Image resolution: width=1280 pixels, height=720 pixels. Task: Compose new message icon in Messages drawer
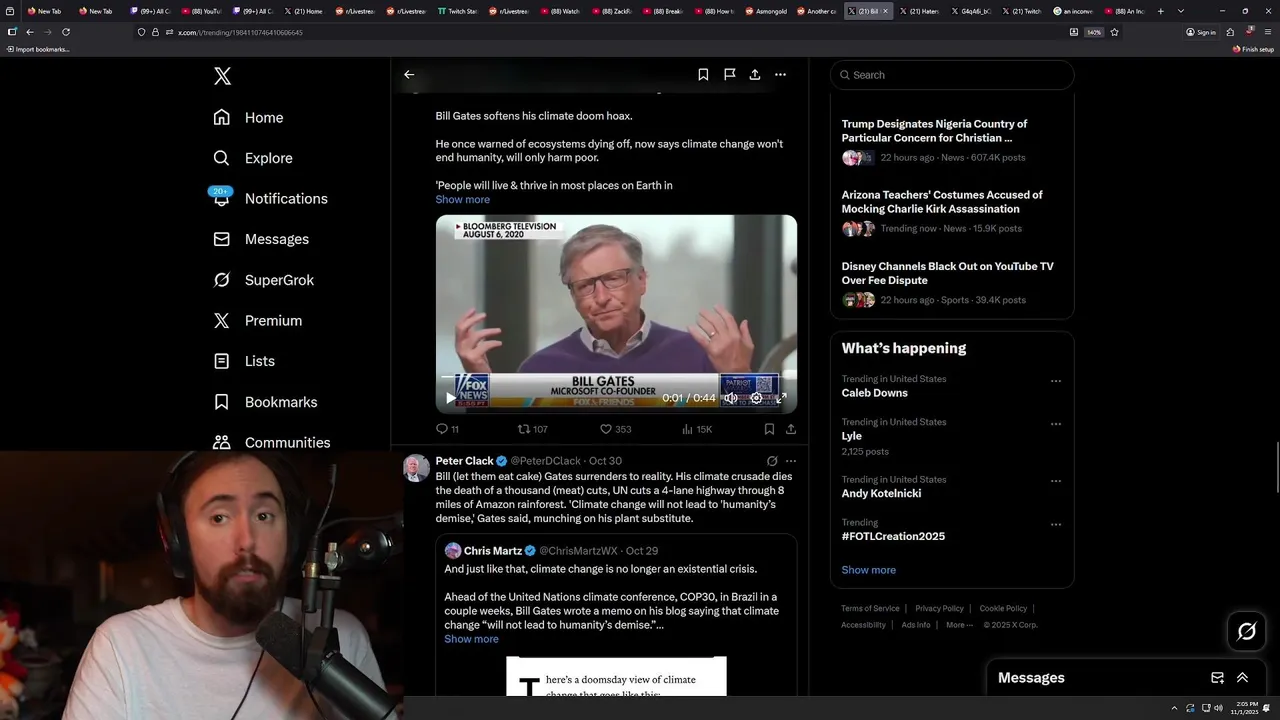click(x=1217, y=678)
